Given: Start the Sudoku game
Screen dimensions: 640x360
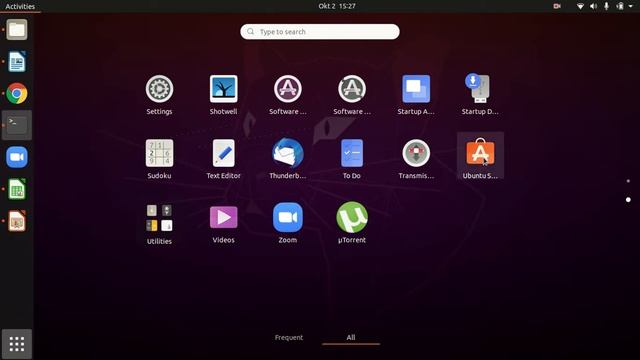Looking at the screenshot, I should click(x=159, y=153).
